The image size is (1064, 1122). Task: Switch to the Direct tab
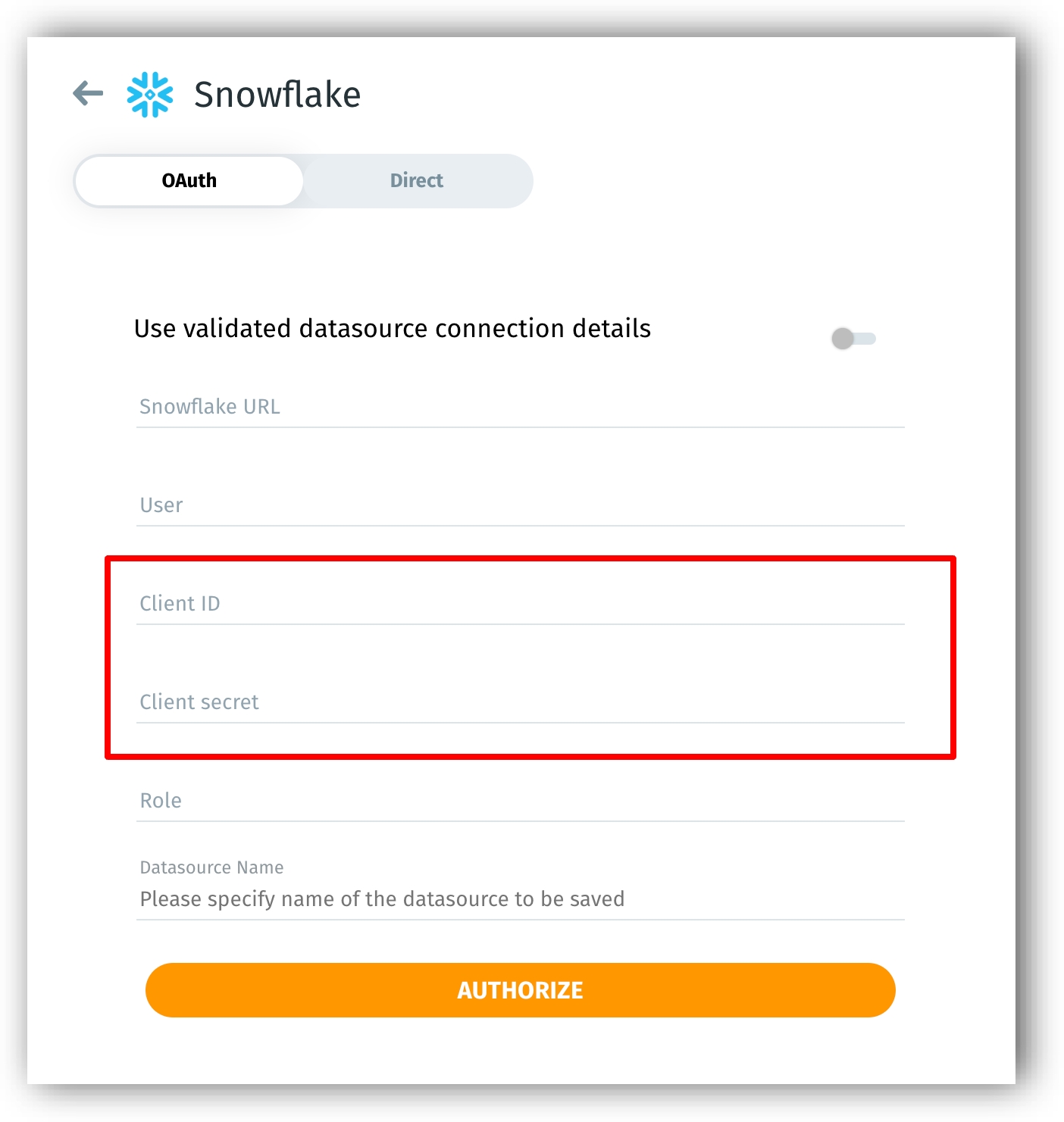click(416, 181)
